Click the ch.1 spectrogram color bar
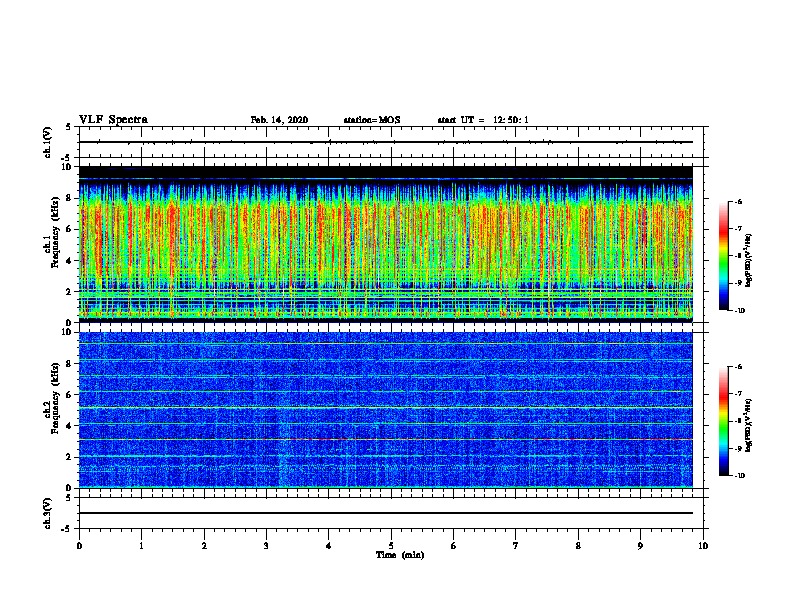792x612 pixels. (724, 256)
